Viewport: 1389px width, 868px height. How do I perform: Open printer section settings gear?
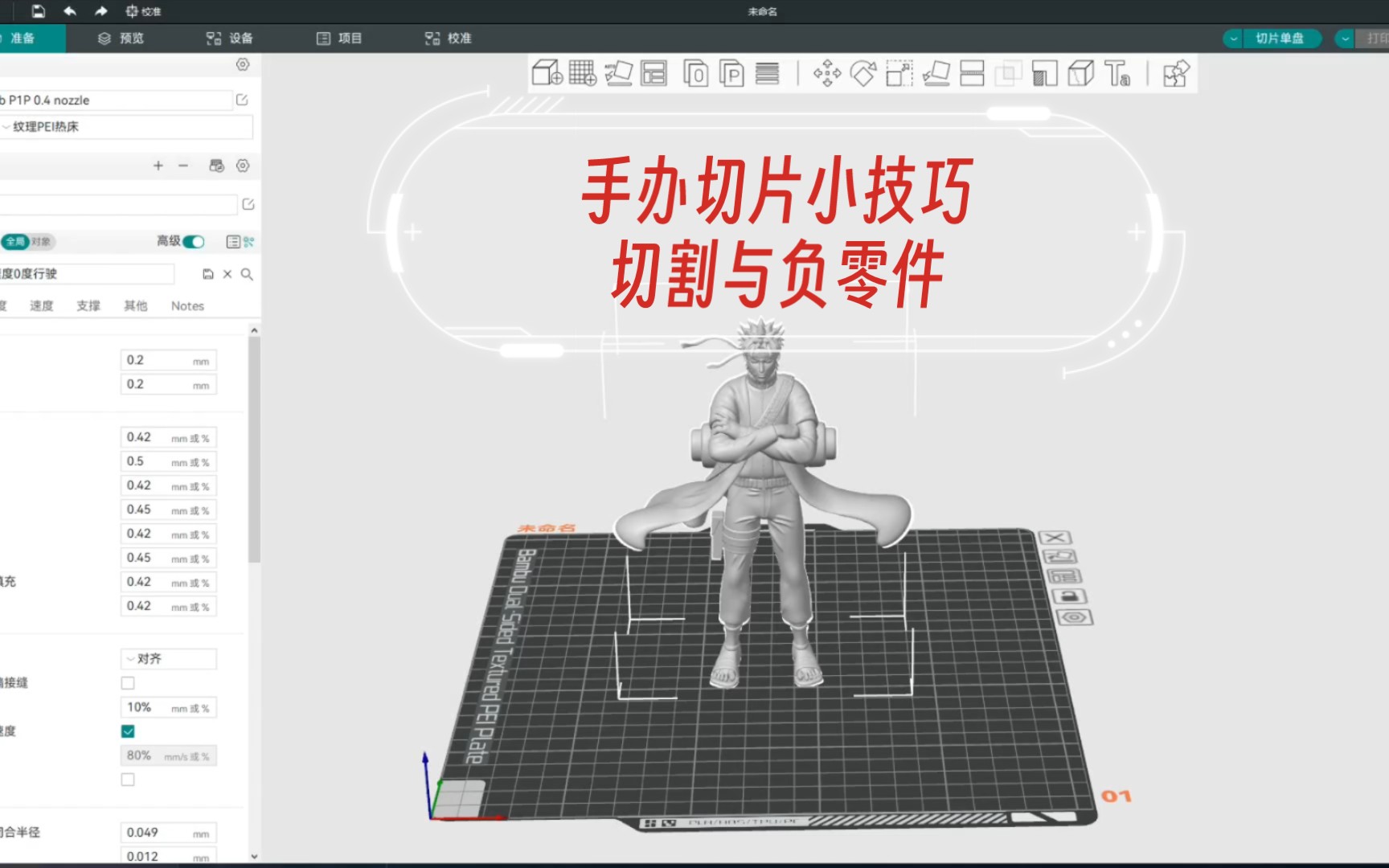pos(243,64)
